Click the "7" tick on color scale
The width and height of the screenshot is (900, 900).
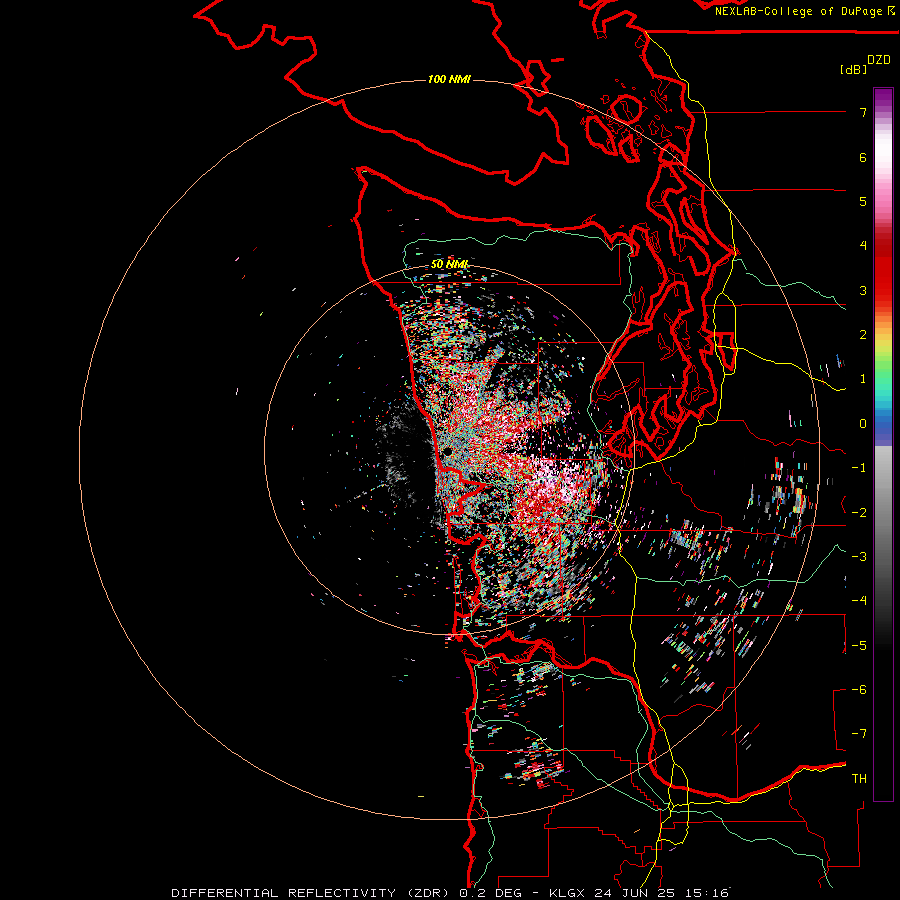pyautogui.click(x=863, y=112)
